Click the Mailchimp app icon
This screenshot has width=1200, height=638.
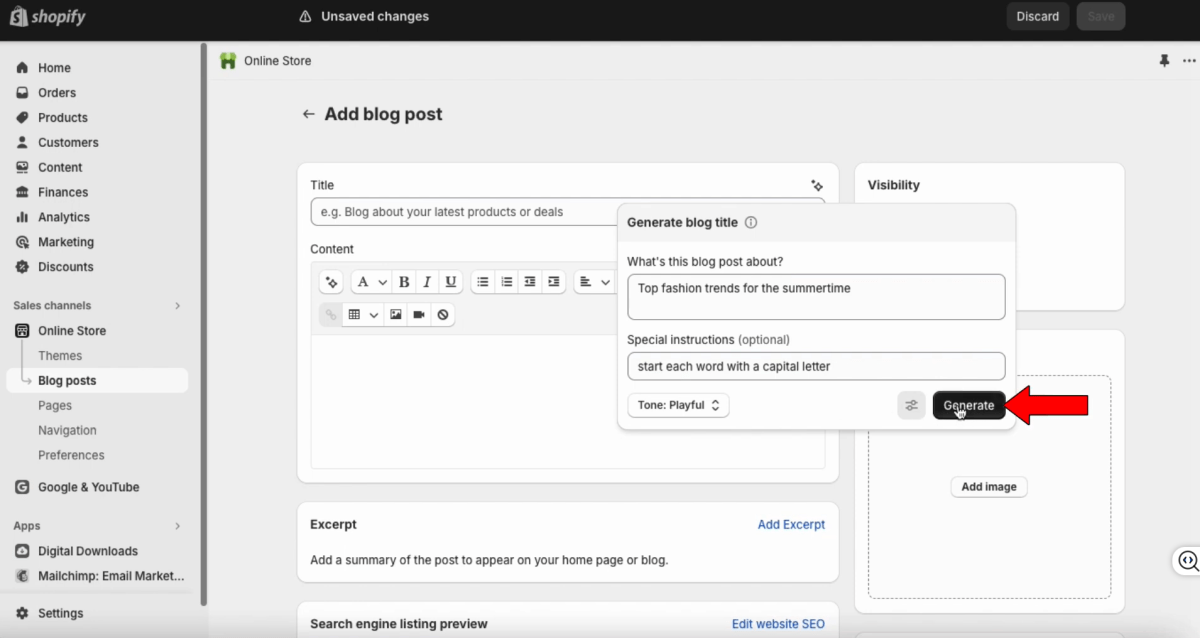tap(22, 576)
